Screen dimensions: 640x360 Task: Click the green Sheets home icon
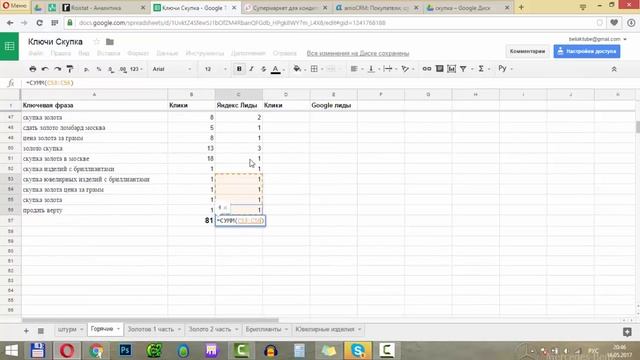(x=9, y=46)
